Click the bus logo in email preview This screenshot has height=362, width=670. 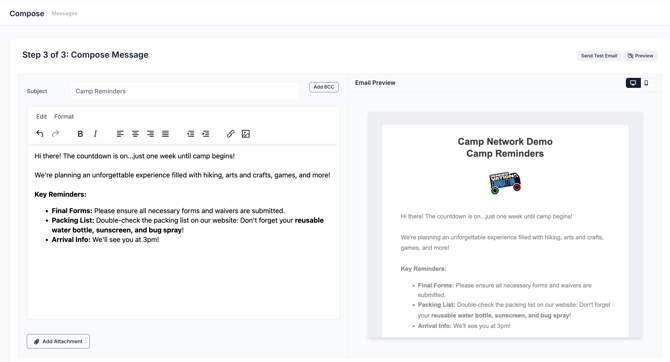505,182
